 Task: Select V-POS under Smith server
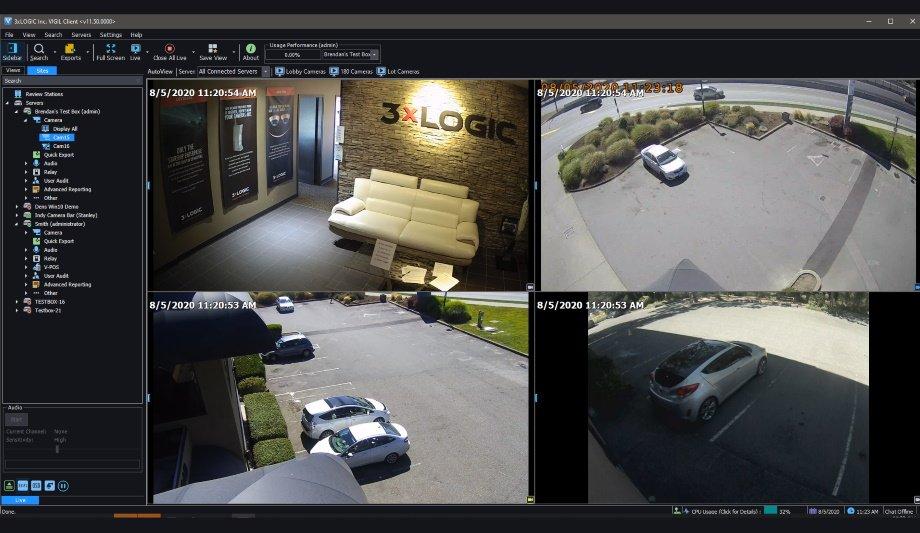pos(51,267)
